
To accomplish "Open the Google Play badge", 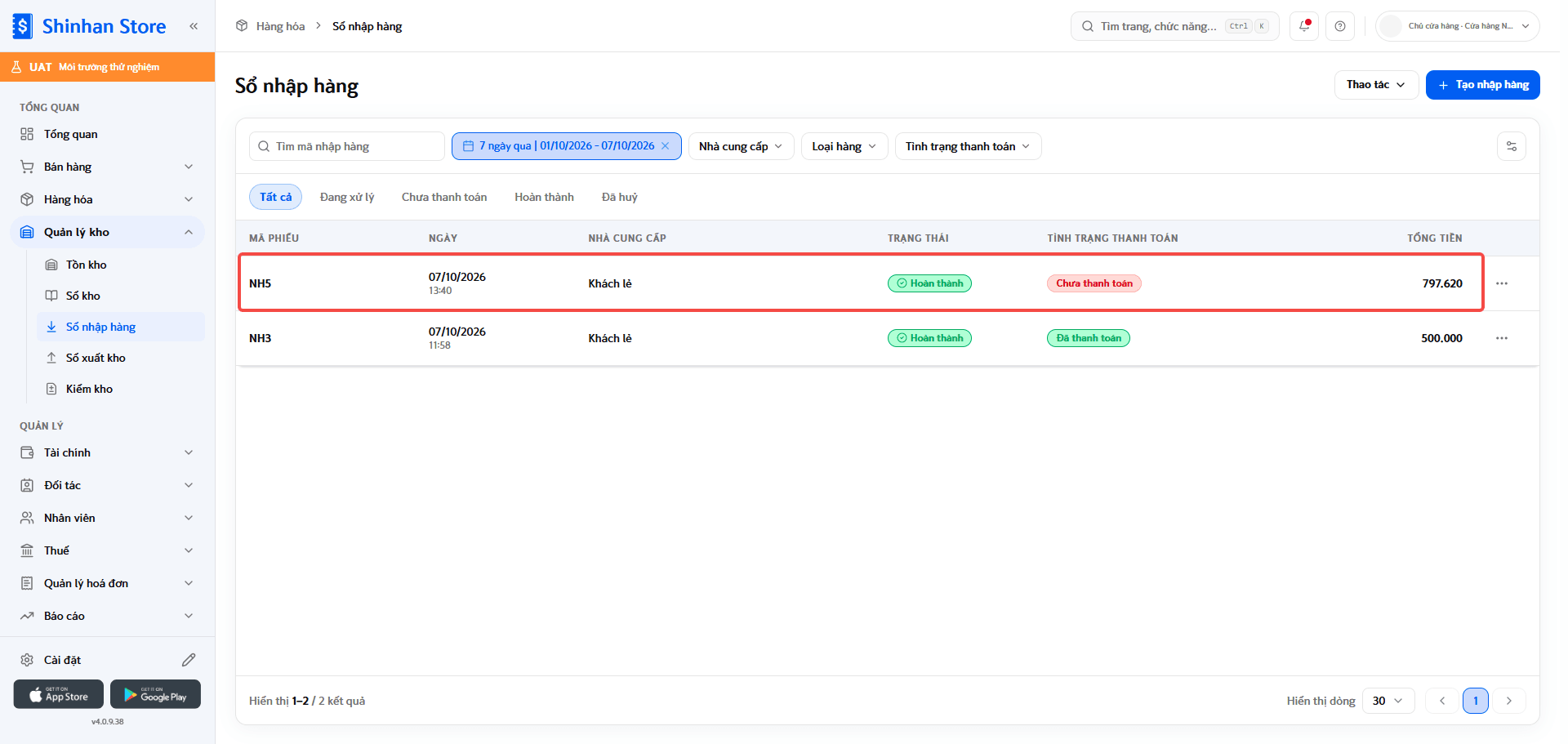I will click(155, 694).
